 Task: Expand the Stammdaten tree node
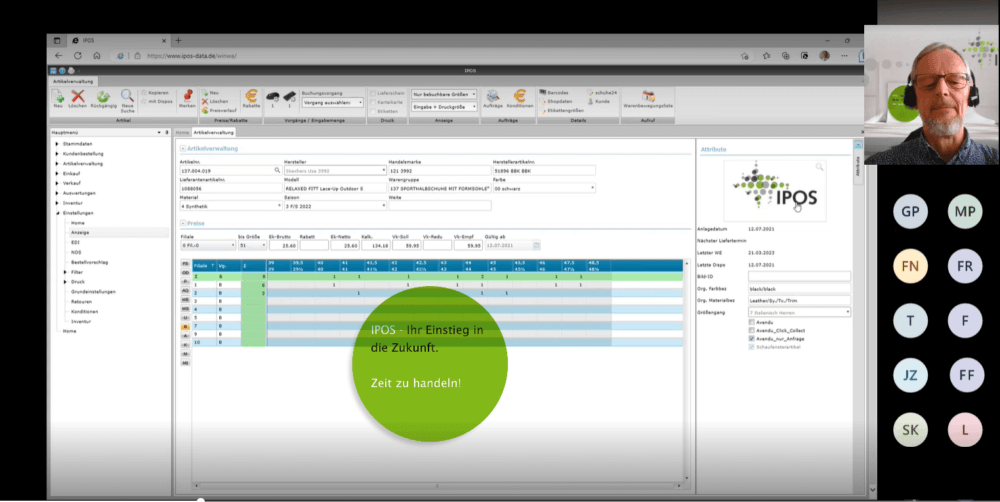pyautogui.click(x=57, y=144)
